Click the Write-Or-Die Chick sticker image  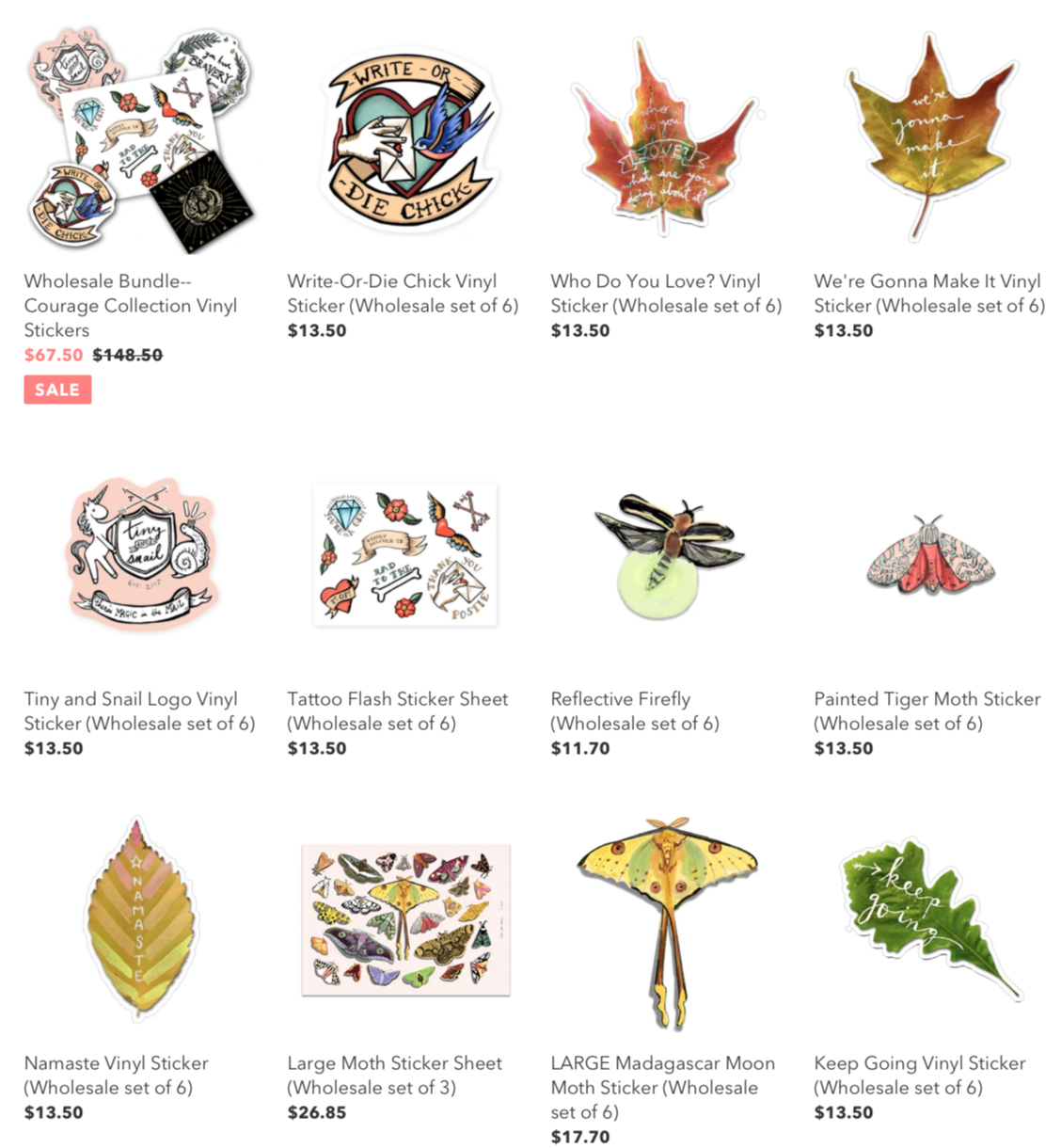(404, 139)
